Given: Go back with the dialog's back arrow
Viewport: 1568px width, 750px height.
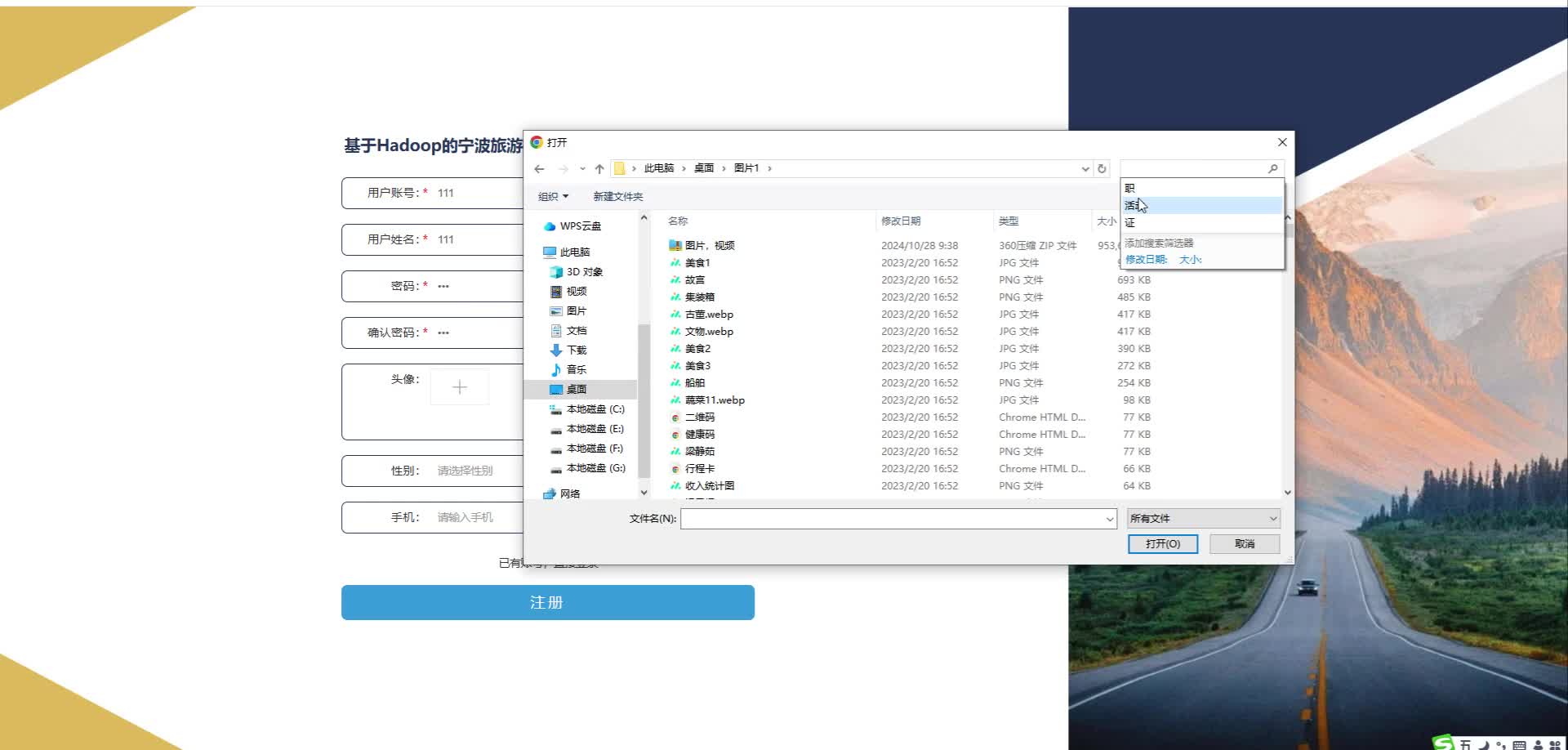Looking at the screenshot, I should [539, 169].
